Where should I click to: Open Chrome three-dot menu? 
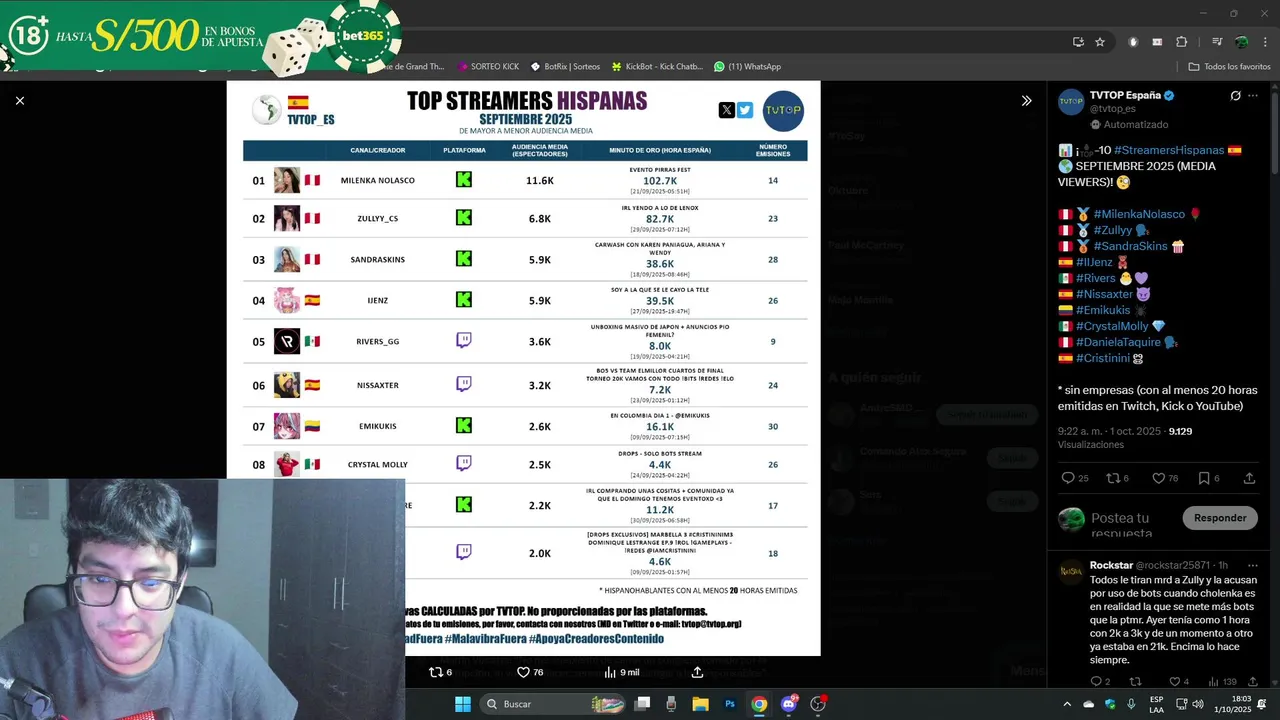point(1263,42)
